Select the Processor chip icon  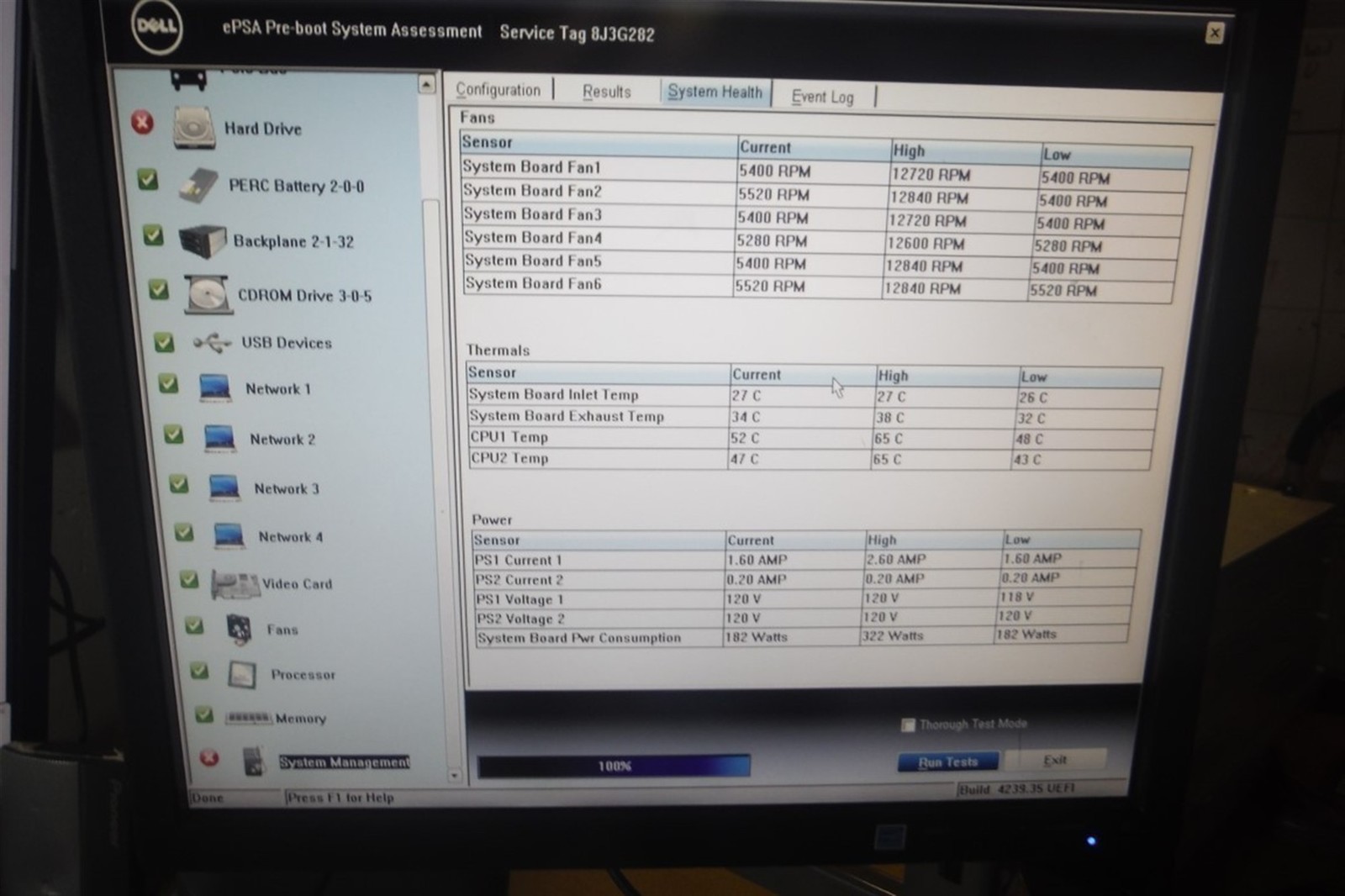click(242, 674)
